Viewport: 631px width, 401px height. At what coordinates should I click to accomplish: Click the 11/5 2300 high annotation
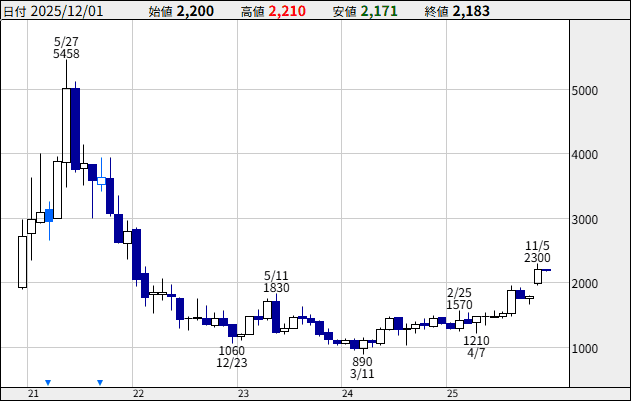tap(537, 251)
